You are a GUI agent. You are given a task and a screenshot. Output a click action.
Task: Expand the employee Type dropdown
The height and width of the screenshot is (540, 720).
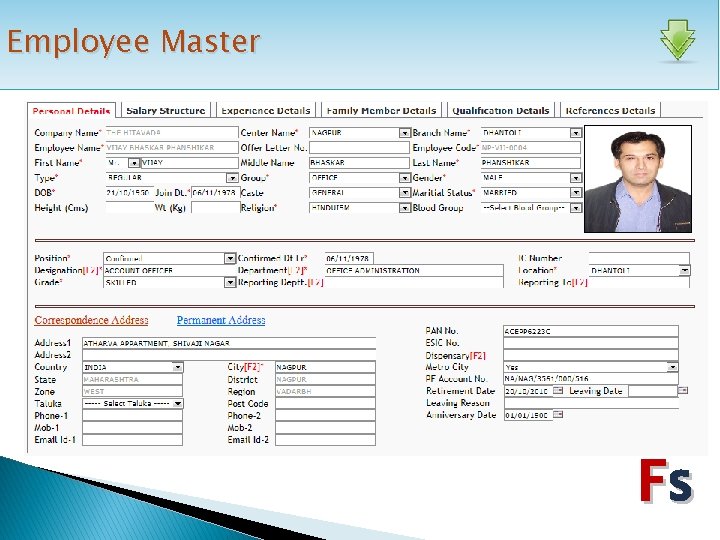[x=232, y=178]
